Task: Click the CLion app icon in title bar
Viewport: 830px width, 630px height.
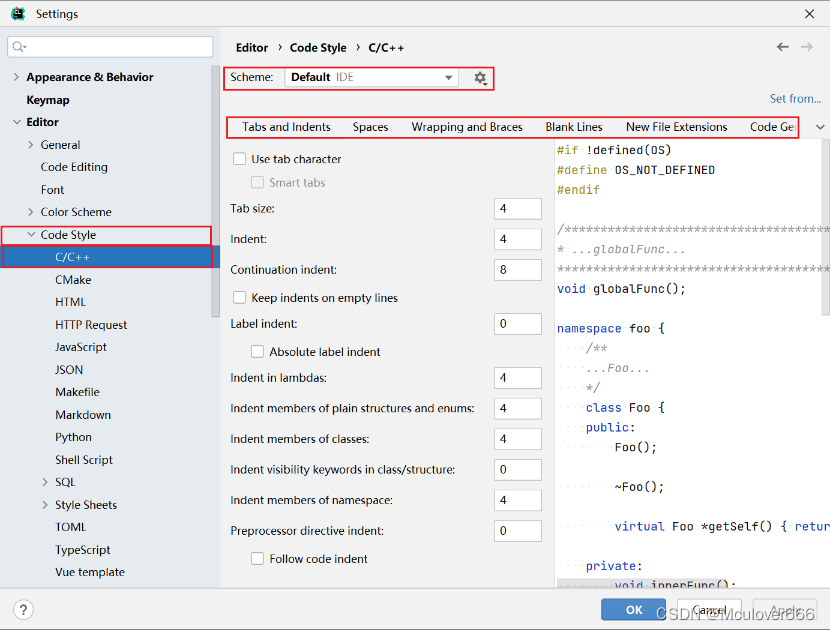Action: click(18, 14)
